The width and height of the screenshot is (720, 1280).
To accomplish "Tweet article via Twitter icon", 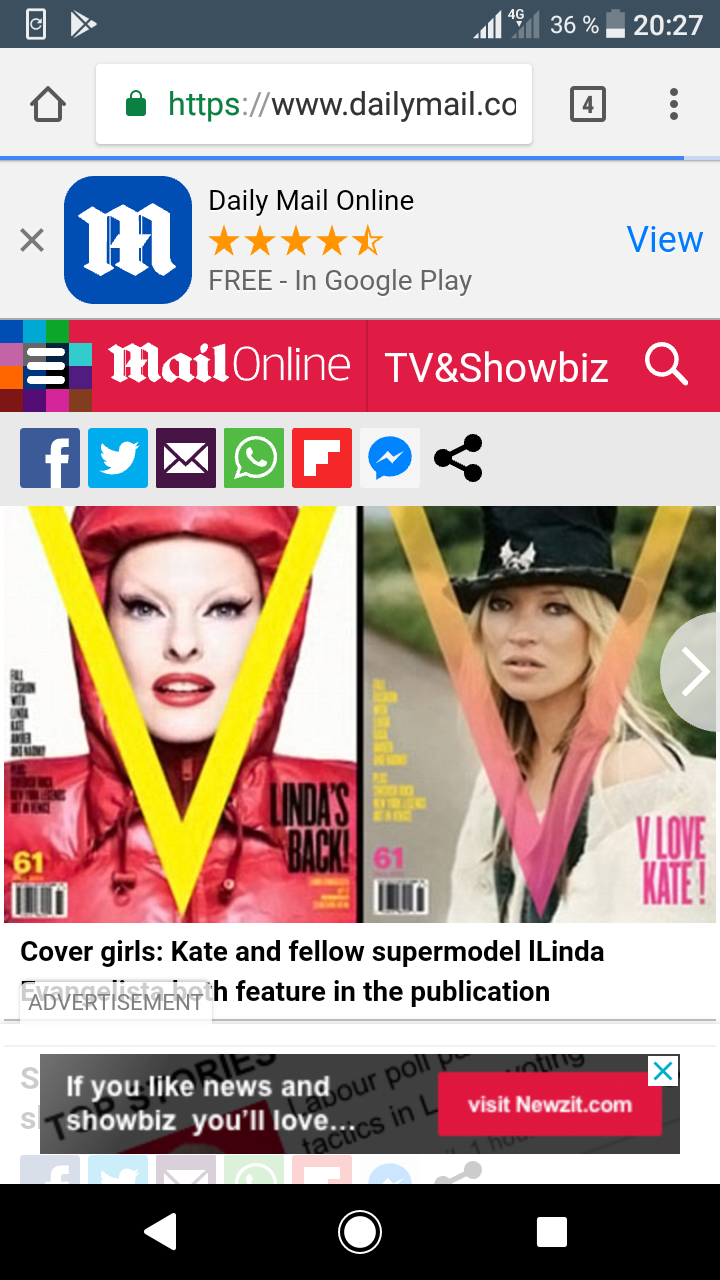I will (x=118, y=458).
